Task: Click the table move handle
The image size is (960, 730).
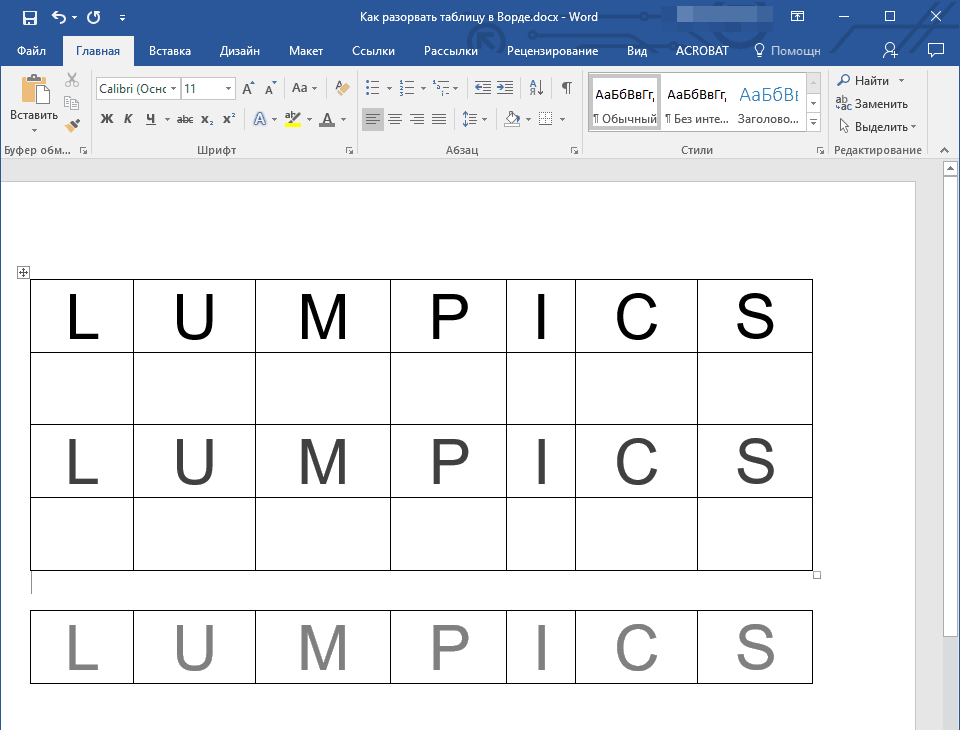Action: 24,273
